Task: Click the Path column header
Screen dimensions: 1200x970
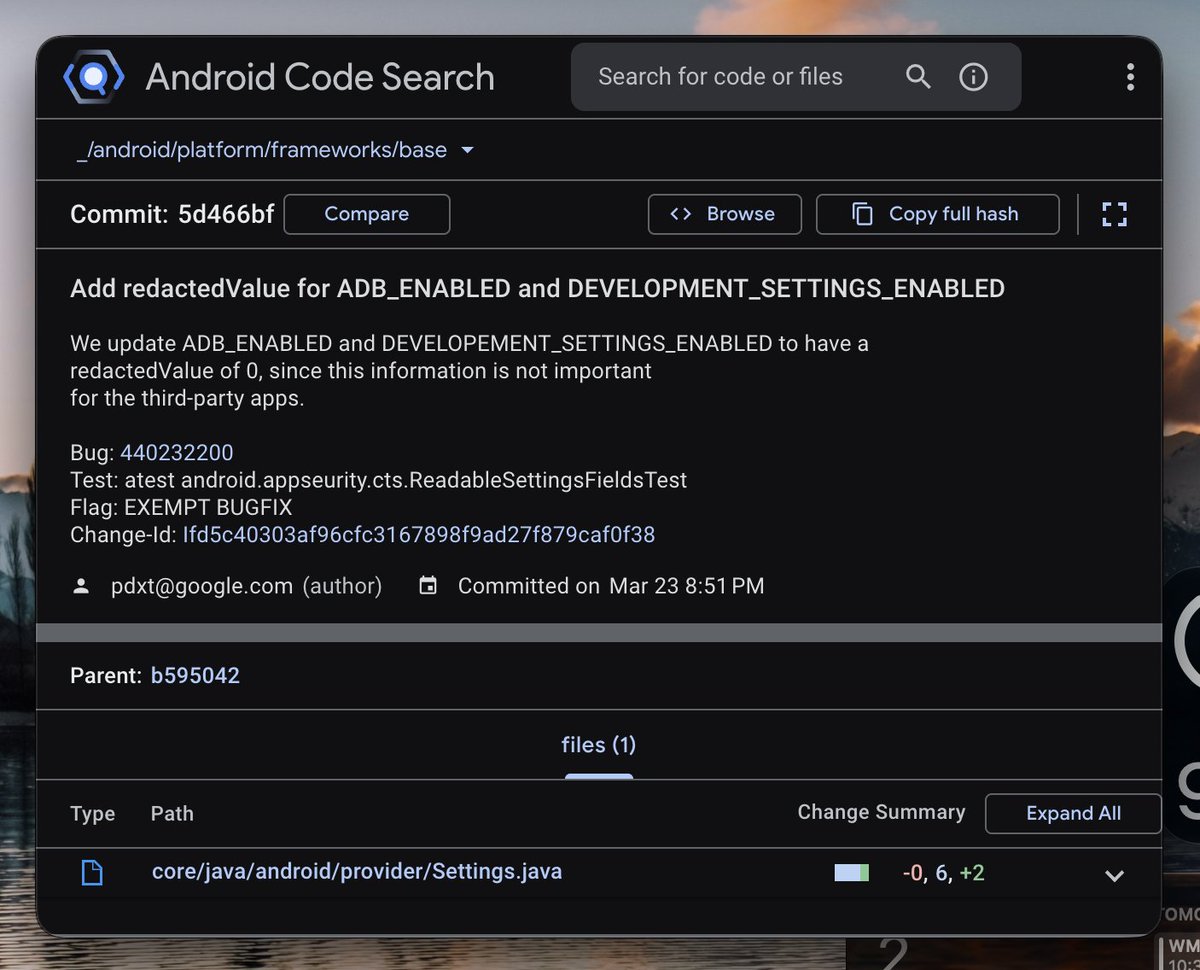Action: pyautogui.click(x=172, y=814)
